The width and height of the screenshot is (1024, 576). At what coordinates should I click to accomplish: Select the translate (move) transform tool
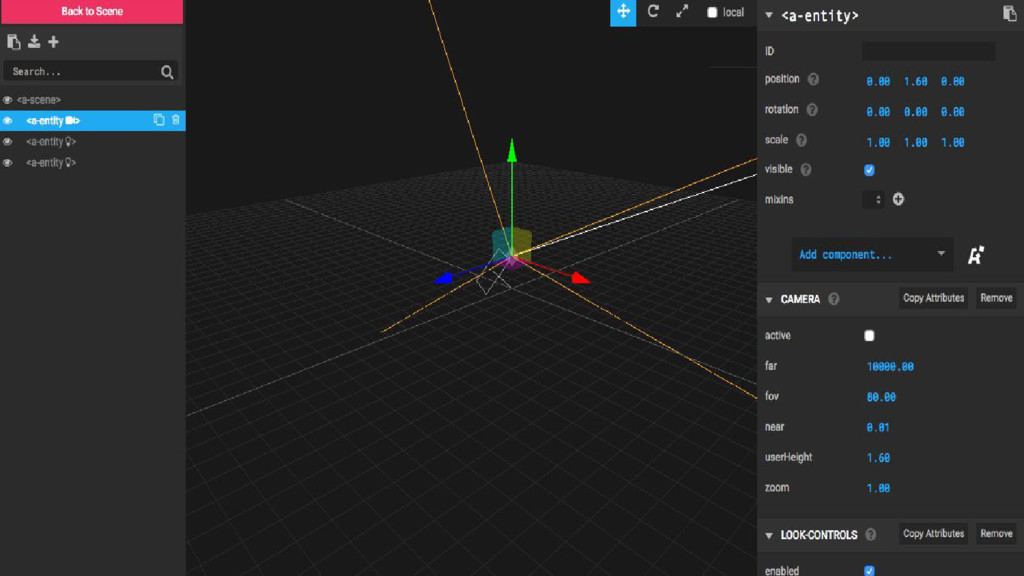(x=623, y=12)
